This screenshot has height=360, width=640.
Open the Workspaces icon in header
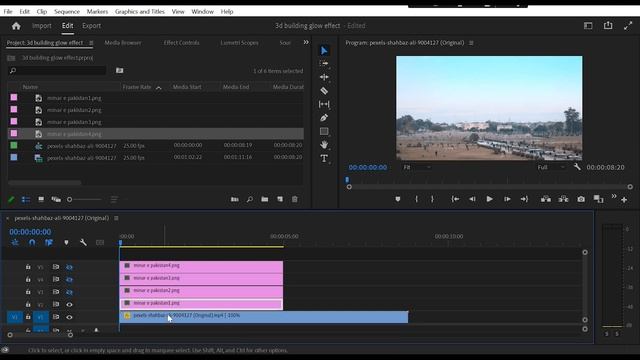click(x=588, y=26)
